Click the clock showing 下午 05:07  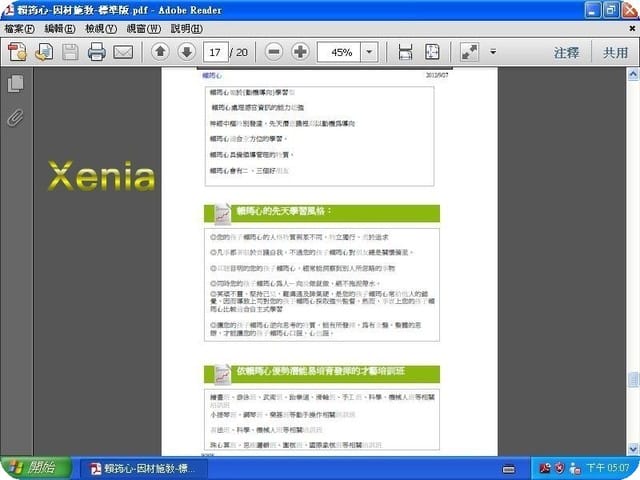(608, 468)
